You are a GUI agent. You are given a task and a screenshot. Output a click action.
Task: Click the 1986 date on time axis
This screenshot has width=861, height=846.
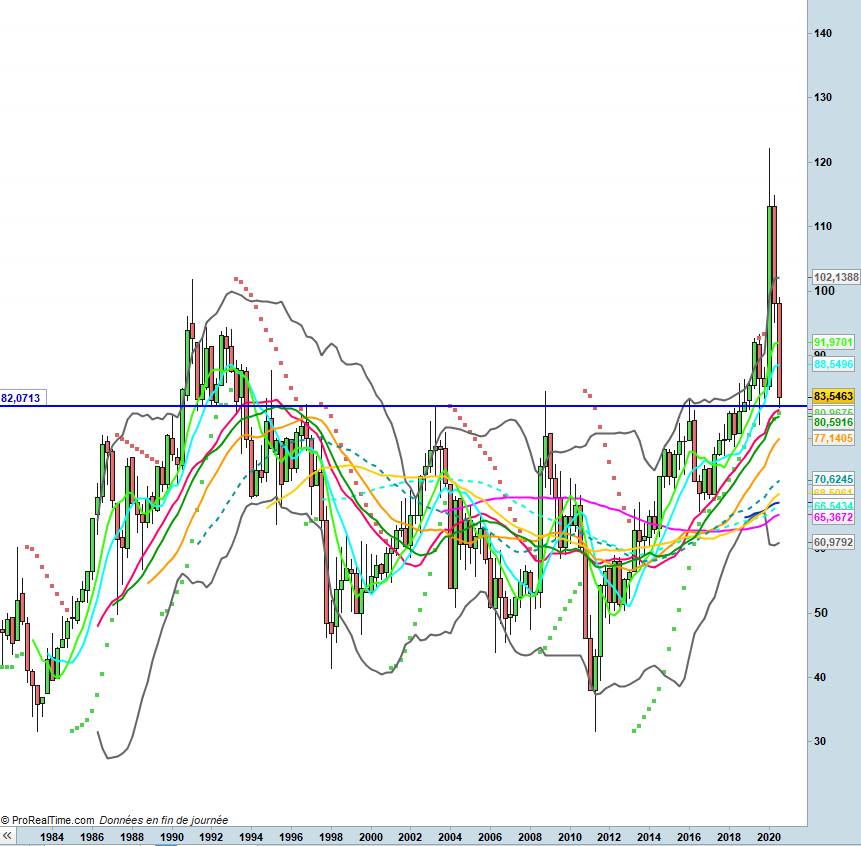coord(92,837)
